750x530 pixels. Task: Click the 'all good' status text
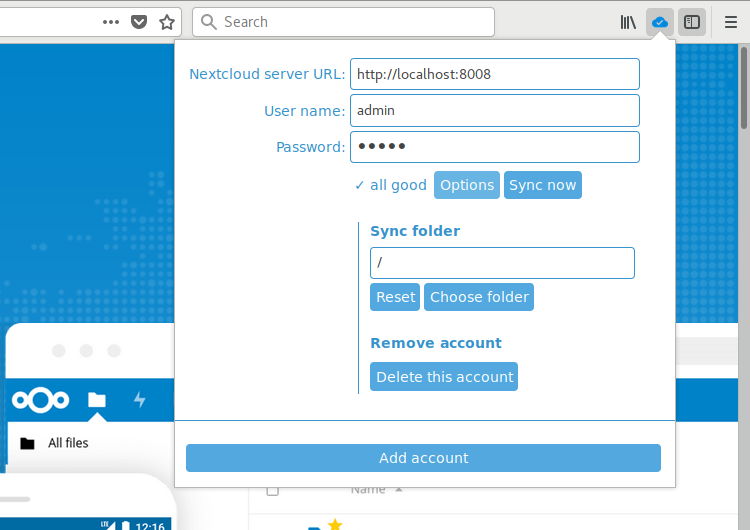(398, 185)
